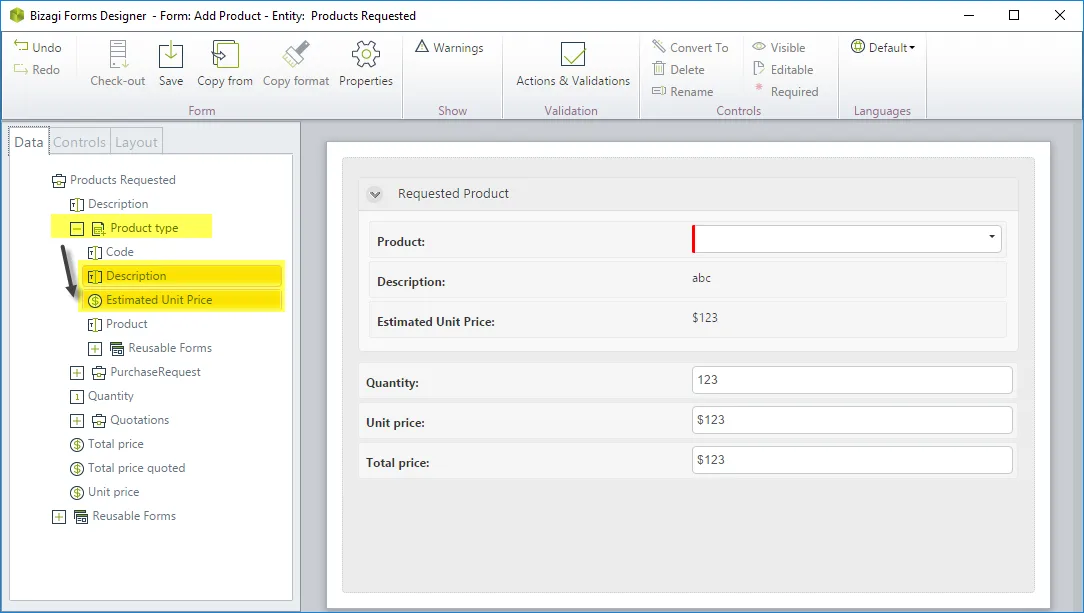The image size is (1084, 613).
Task: Collapse the Requested Product group
Action: point(375,194)
